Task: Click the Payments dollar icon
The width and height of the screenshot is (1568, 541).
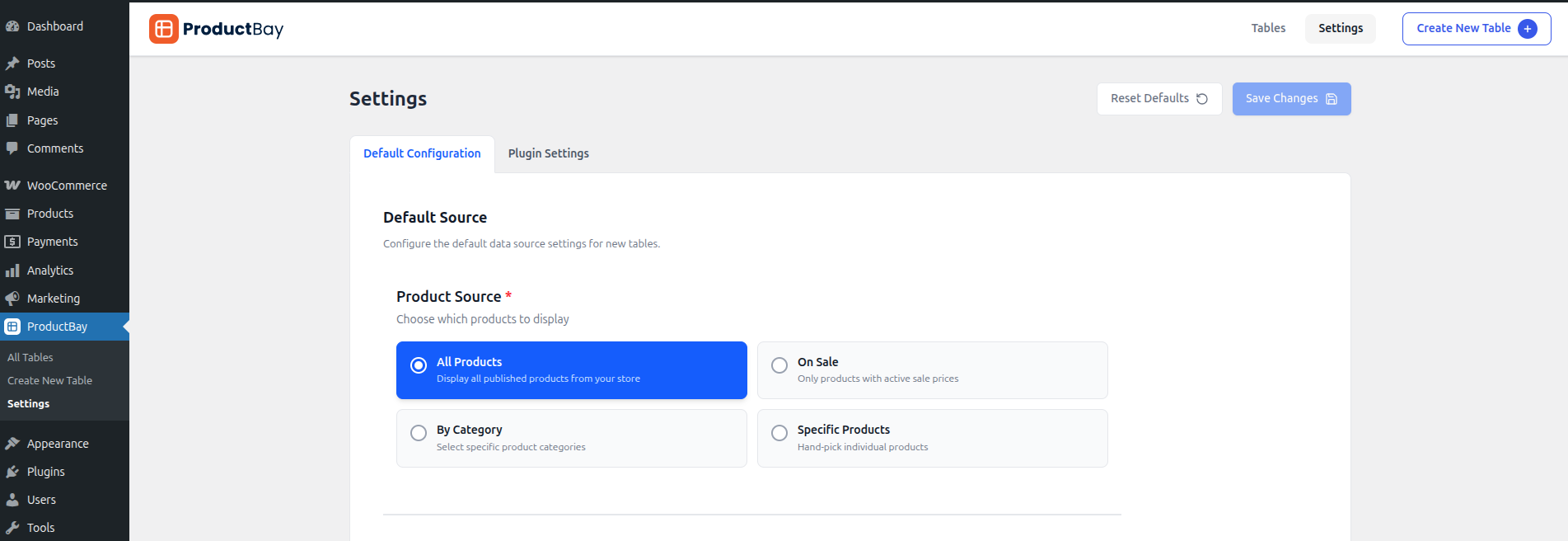Action: tap(12, 242)
